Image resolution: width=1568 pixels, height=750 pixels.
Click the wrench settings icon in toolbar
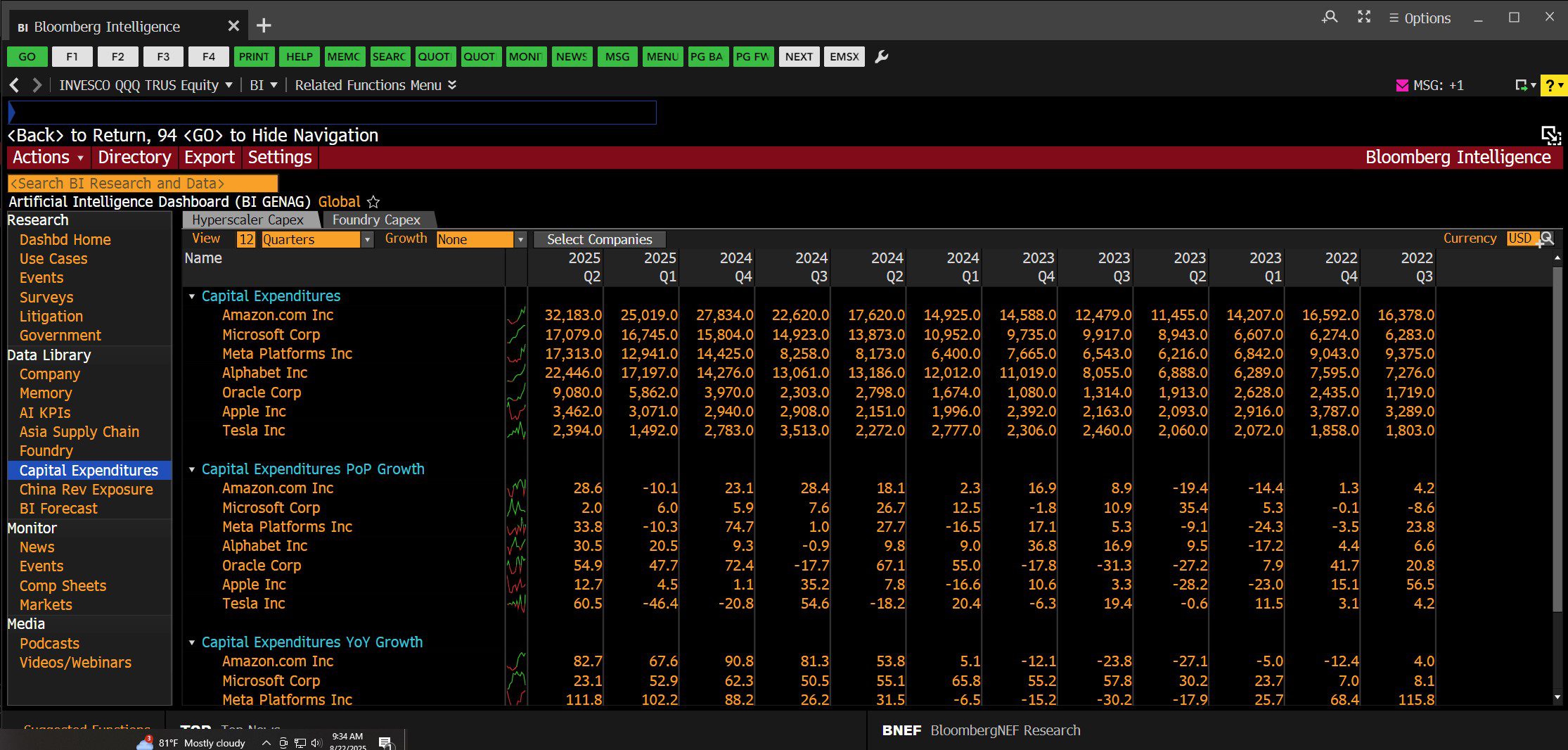point(881,57)
